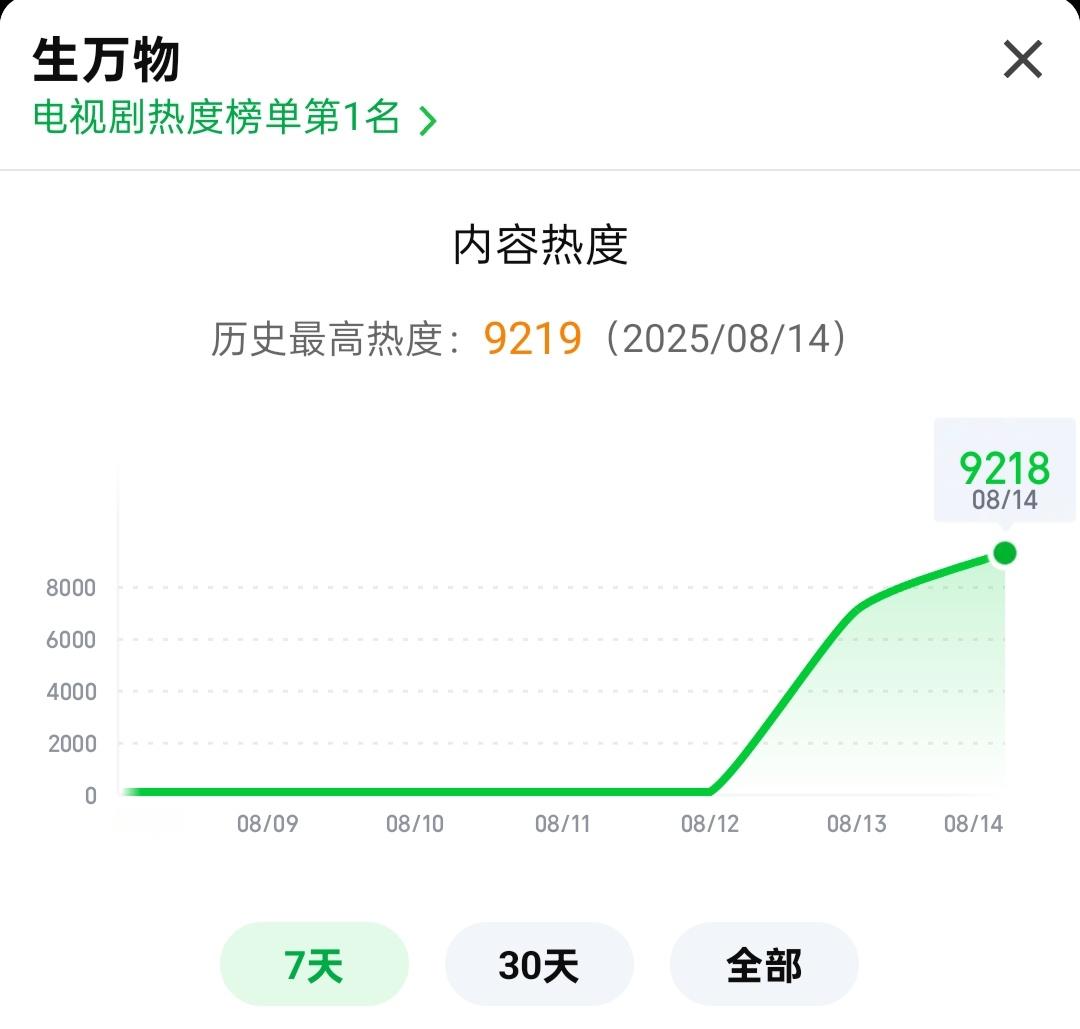Close the 生万物 heat panel
Viewport: 1080px width, 1029px height.
(1023, 59)
